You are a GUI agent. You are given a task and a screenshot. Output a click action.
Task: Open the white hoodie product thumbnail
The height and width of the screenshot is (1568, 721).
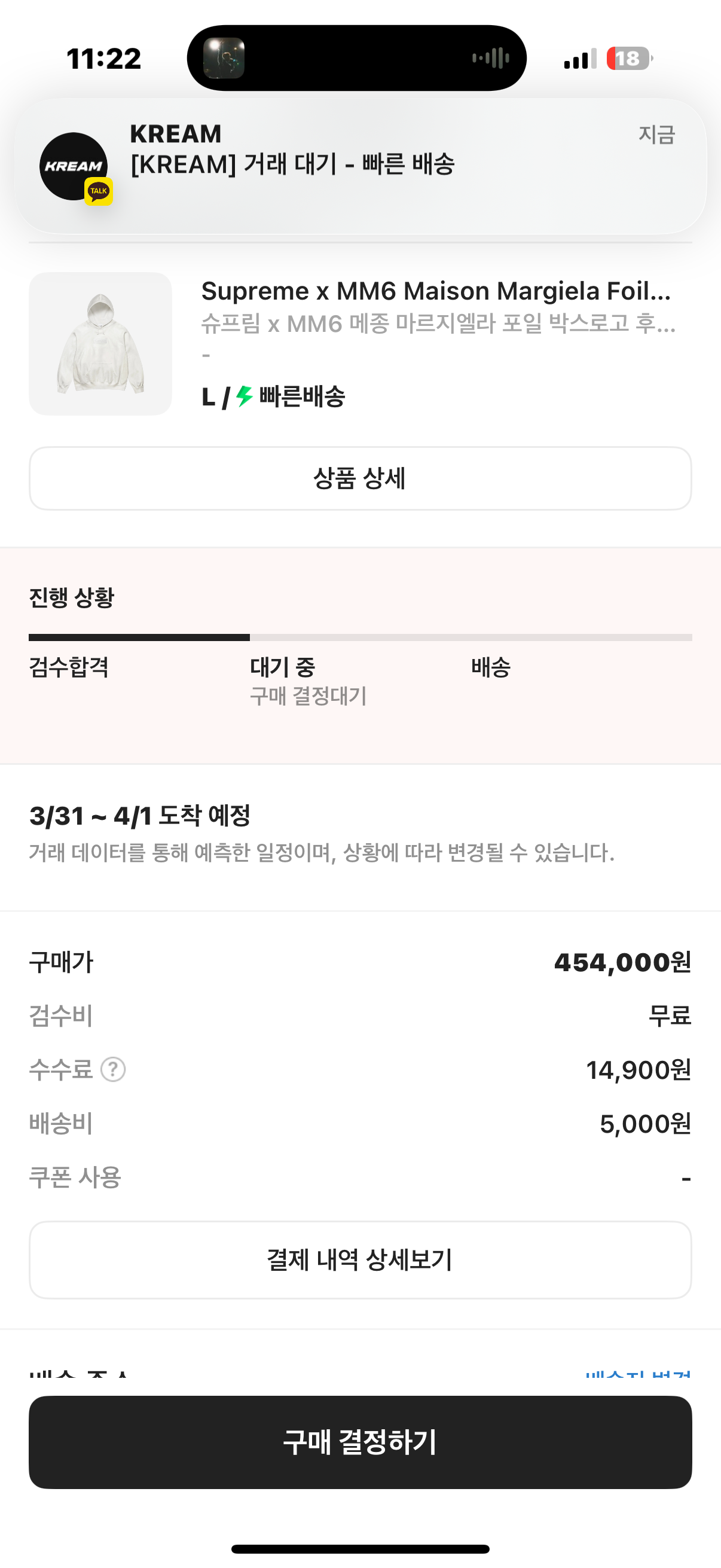tap(100, 344)
